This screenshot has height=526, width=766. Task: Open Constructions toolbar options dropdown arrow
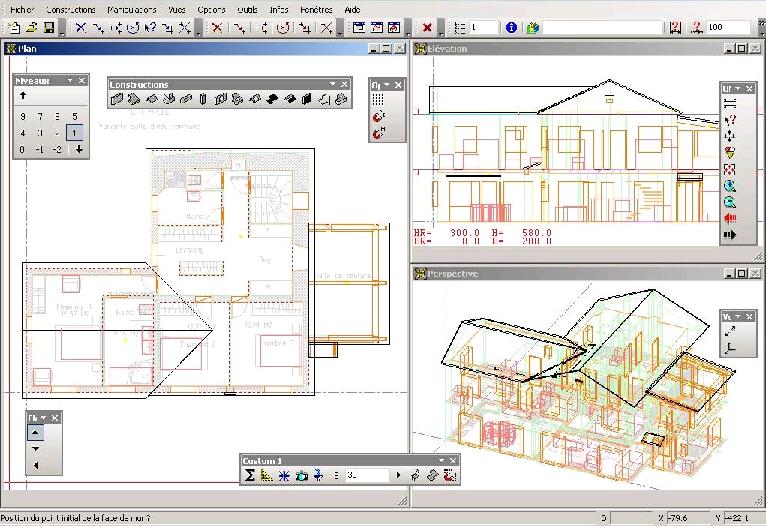[332, 85]
